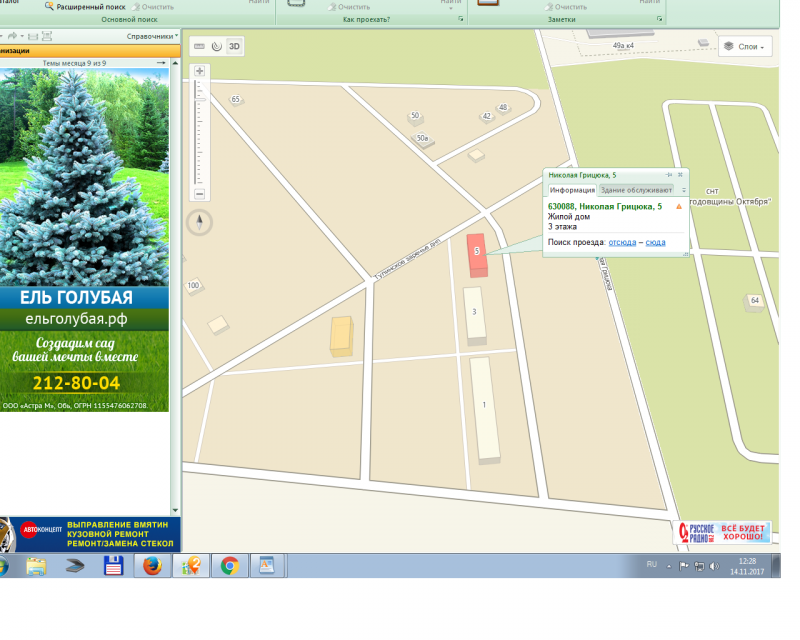This screenshot has height=640, width=800.
Task: Go to the next monthly theme arrow
Action: [x=161, y=63]
